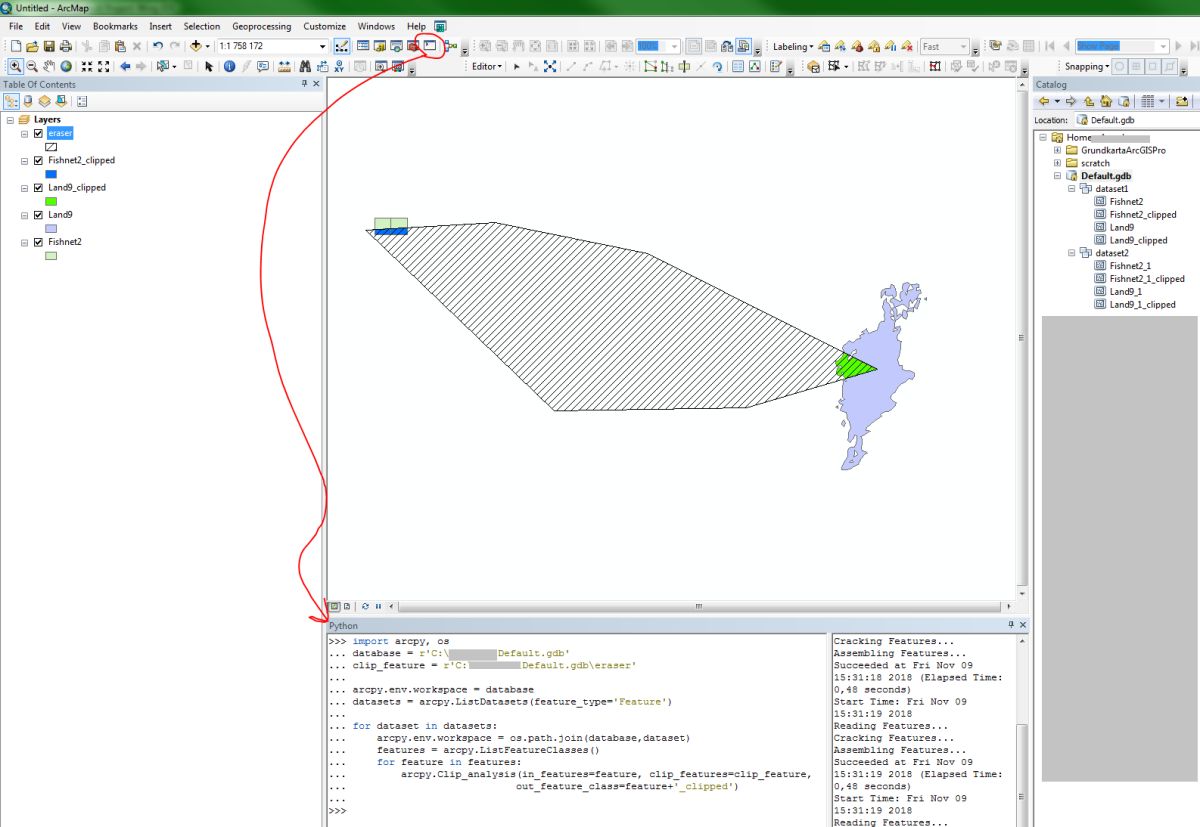Click the map horizontal scrollbar
Image resolution: width=1200 pixels, height=827 pixels.
700,606
